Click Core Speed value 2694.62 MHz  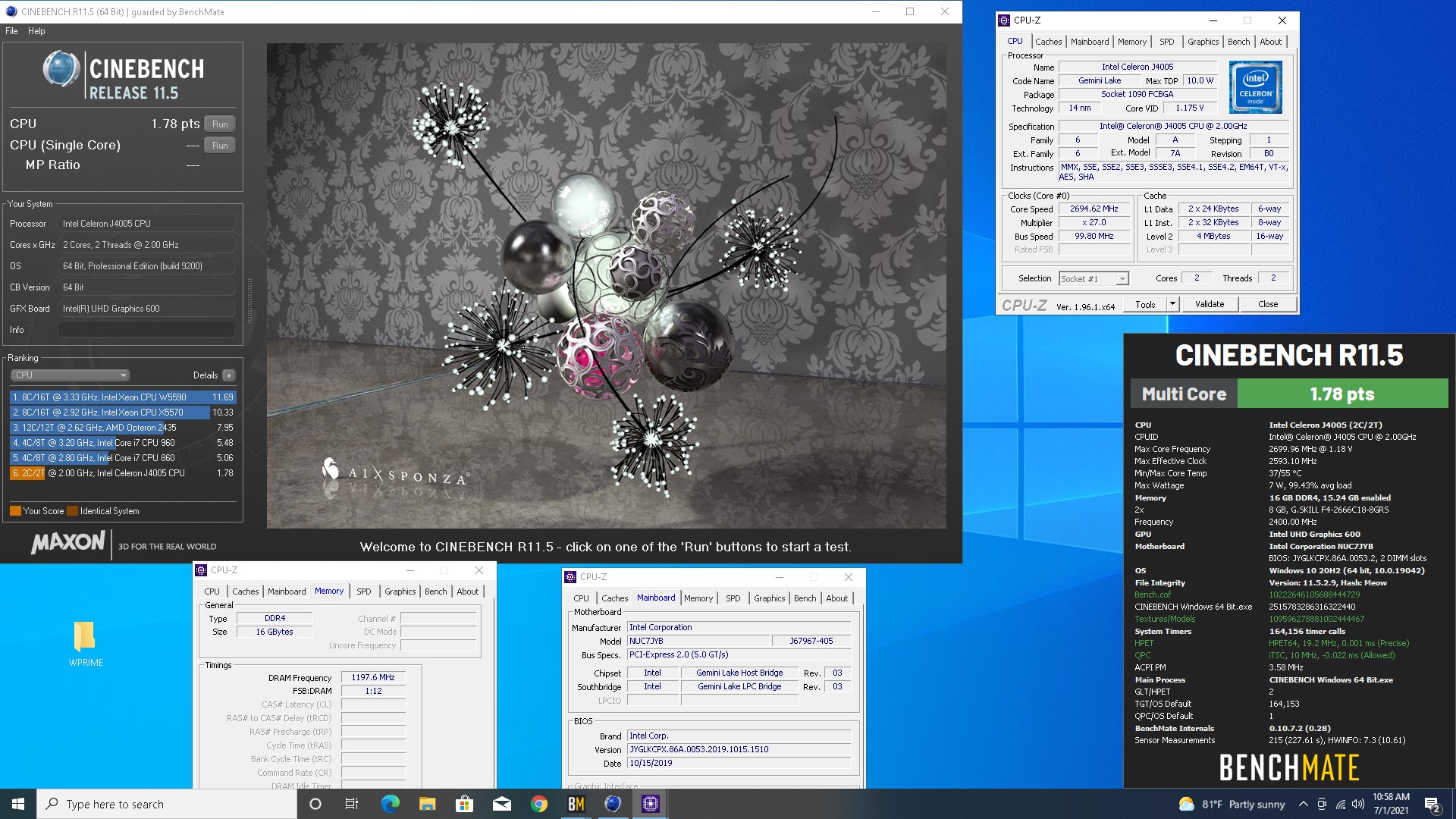coord(1094,209)
